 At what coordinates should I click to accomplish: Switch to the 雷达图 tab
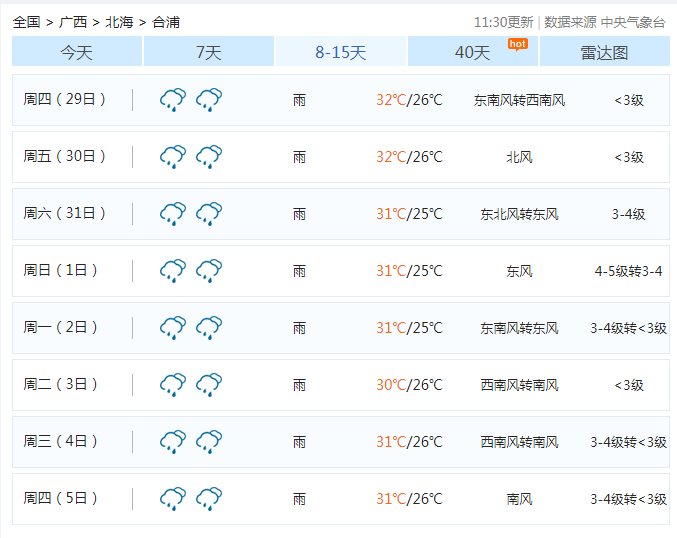click(604, 52)
